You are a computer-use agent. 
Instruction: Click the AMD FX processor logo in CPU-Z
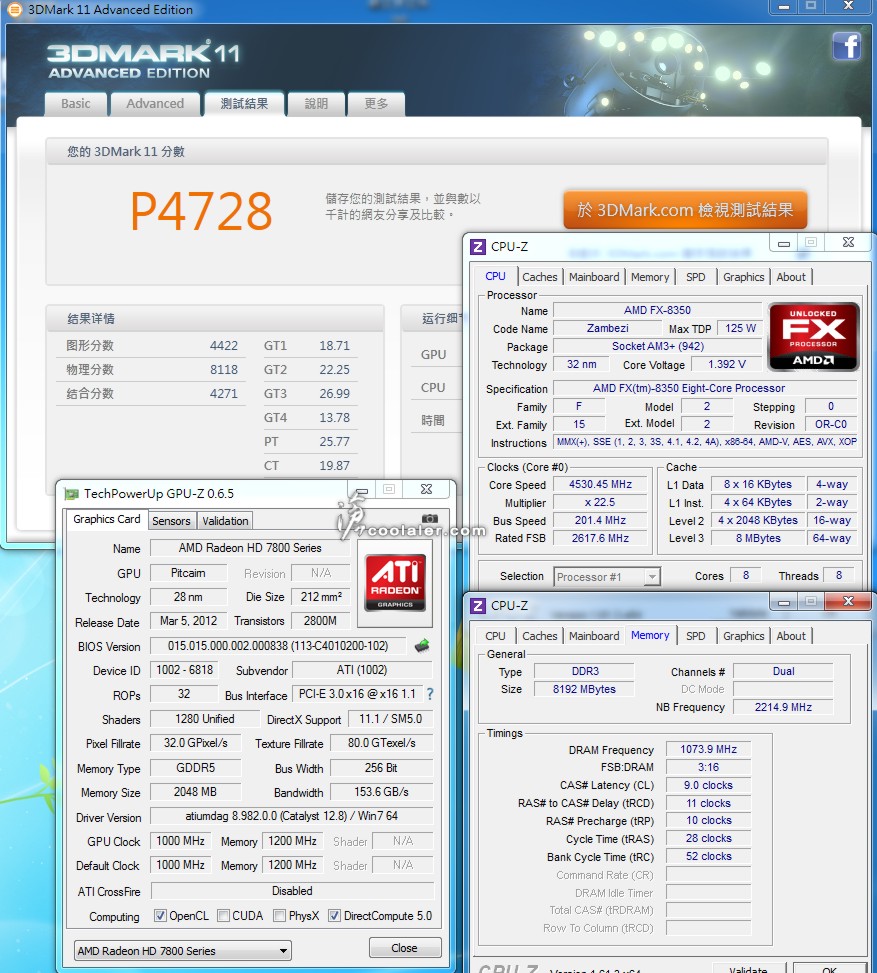[x=814, y=337]
